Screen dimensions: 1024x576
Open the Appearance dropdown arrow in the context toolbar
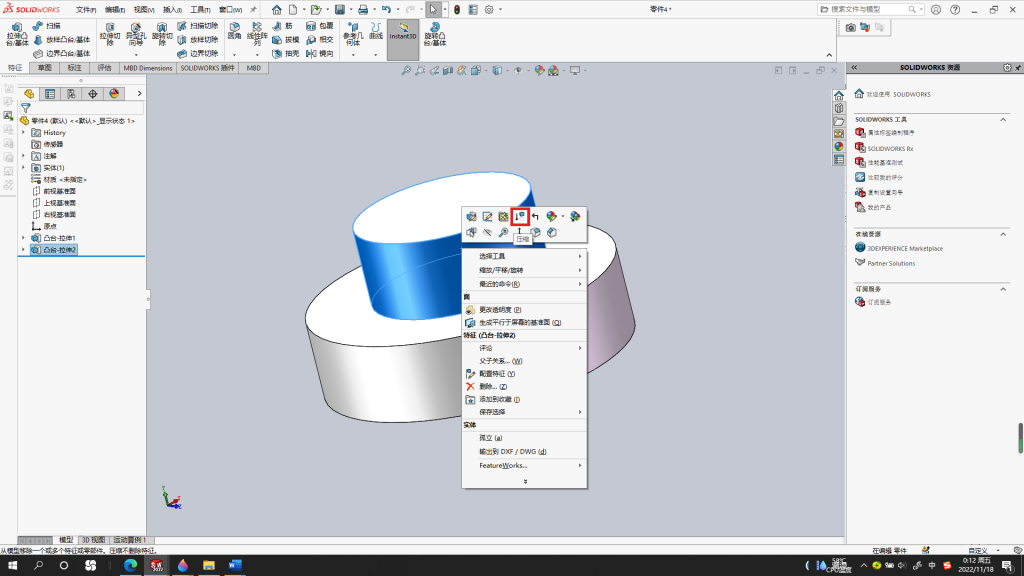click(563, 216)
